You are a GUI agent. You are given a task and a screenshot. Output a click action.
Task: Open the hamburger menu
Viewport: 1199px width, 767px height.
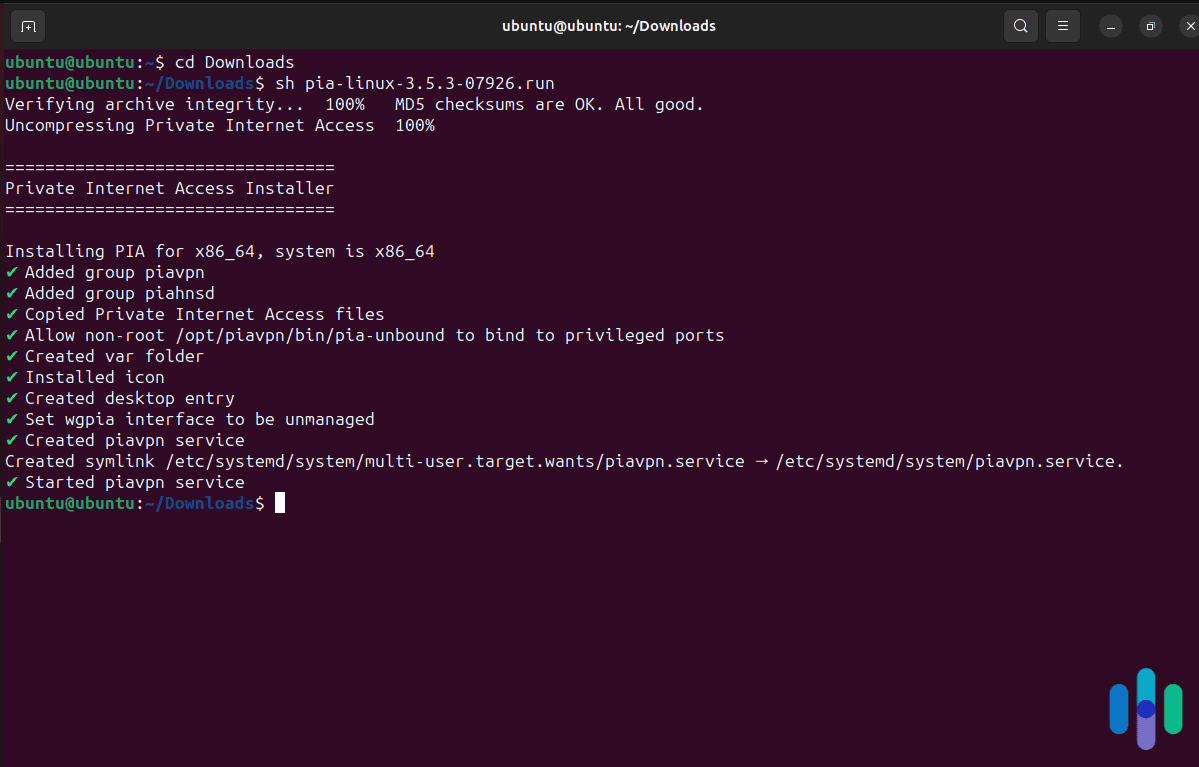point(1062,26)
